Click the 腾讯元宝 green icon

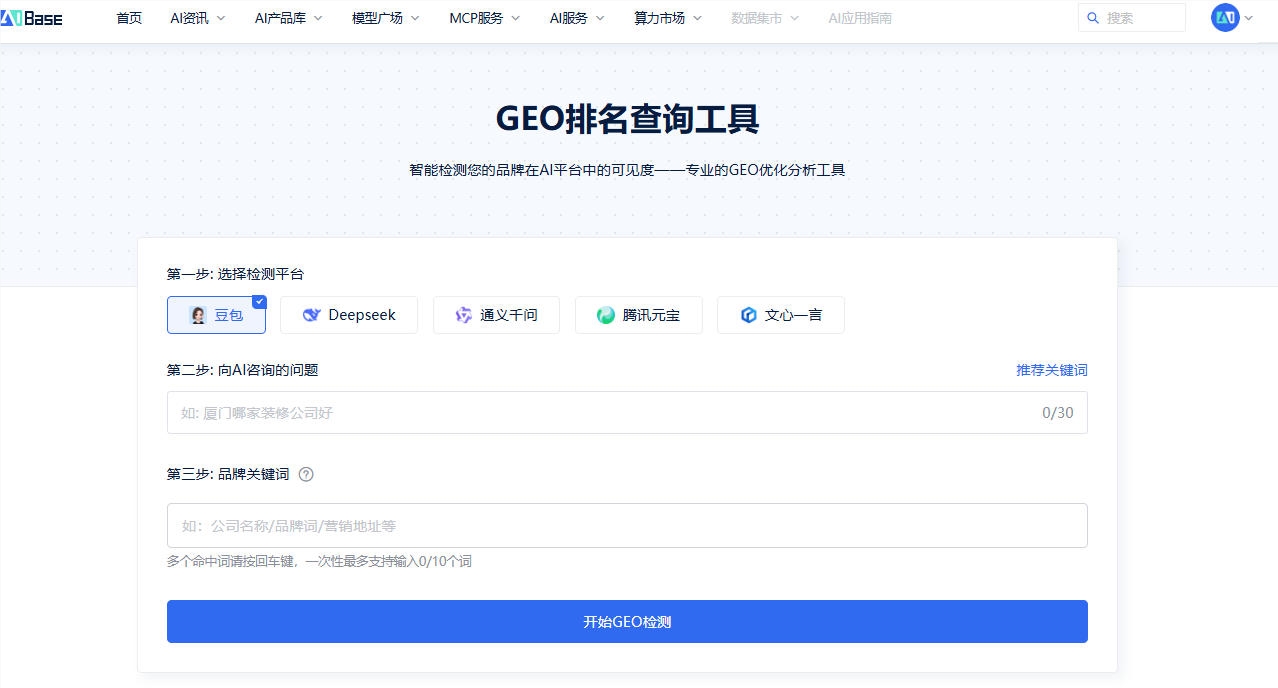pos(605,314)
